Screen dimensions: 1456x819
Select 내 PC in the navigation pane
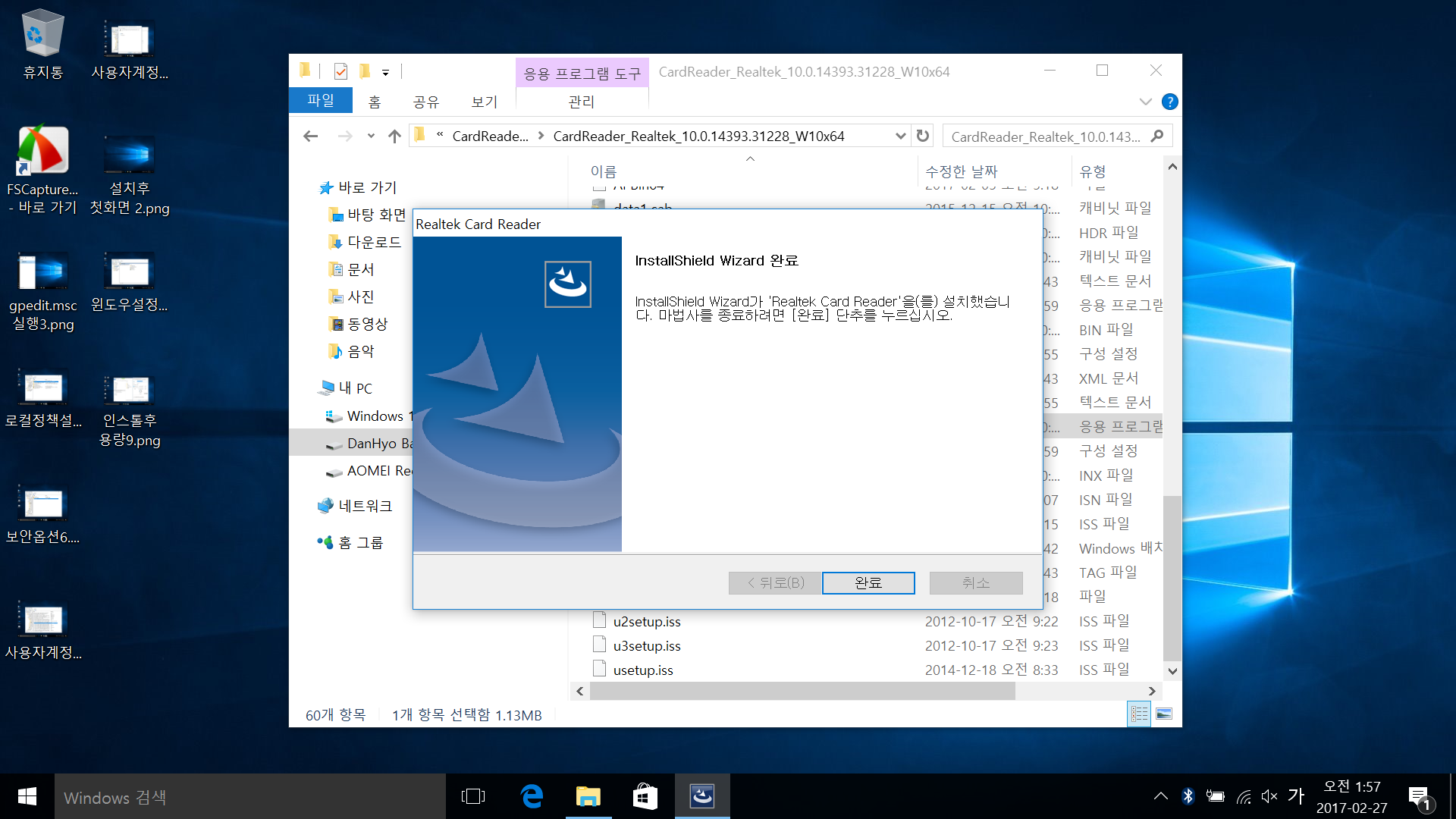coord(347,388)
